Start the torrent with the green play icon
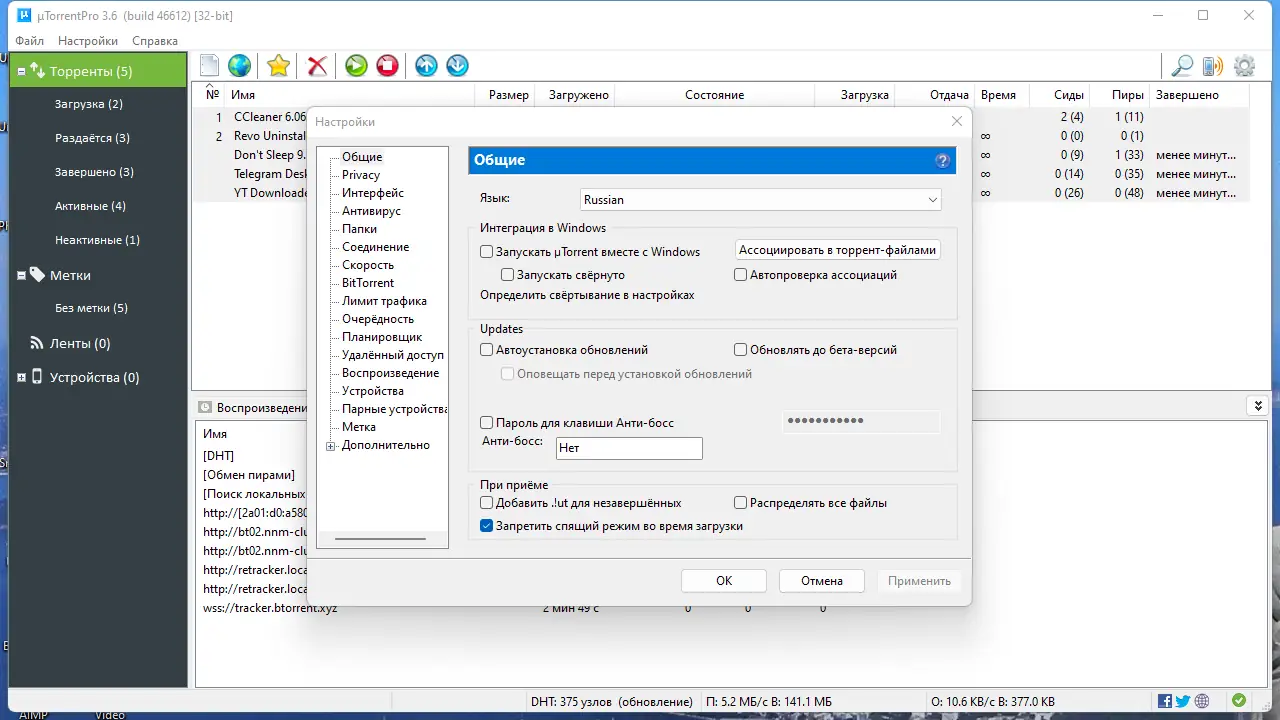Viewport: 1280px width, 720px height. 356,65
